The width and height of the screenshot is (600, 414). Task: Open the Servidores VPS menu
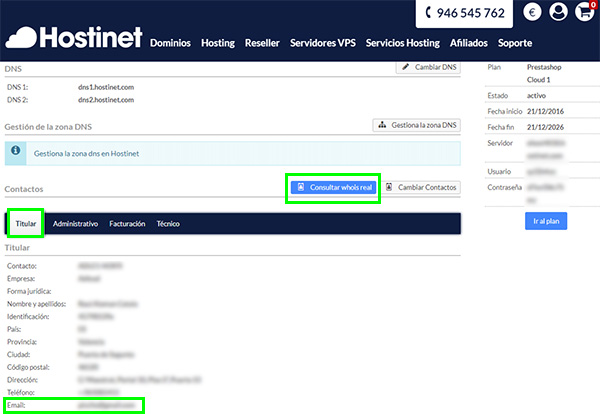click(x=323, y=43)
